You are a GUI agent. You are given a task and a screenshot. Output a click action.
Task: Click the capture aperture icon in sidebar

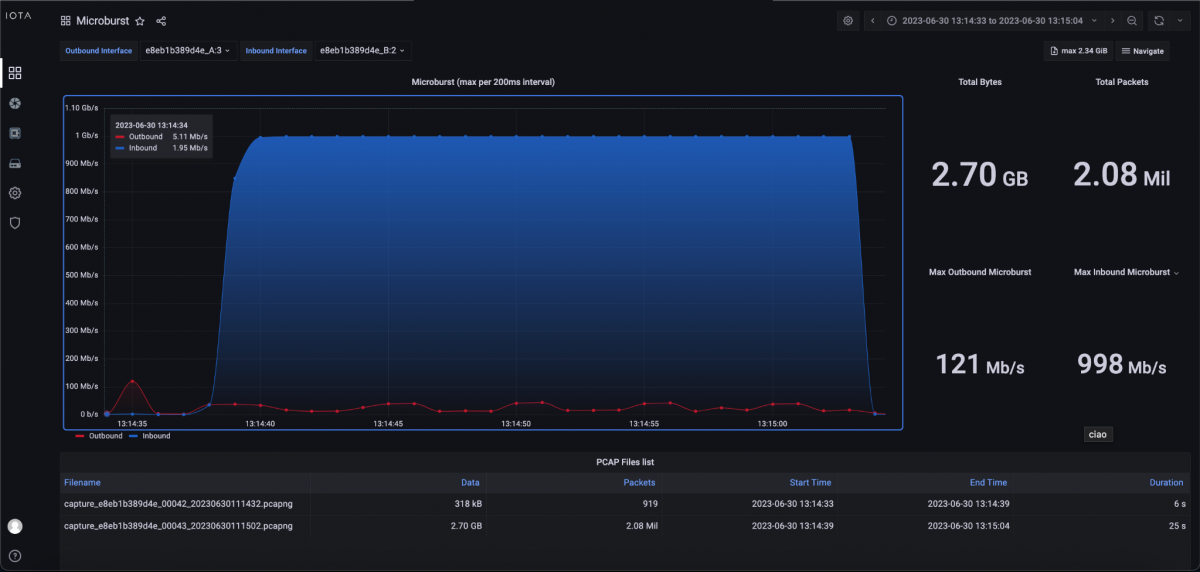coord(15,103)
